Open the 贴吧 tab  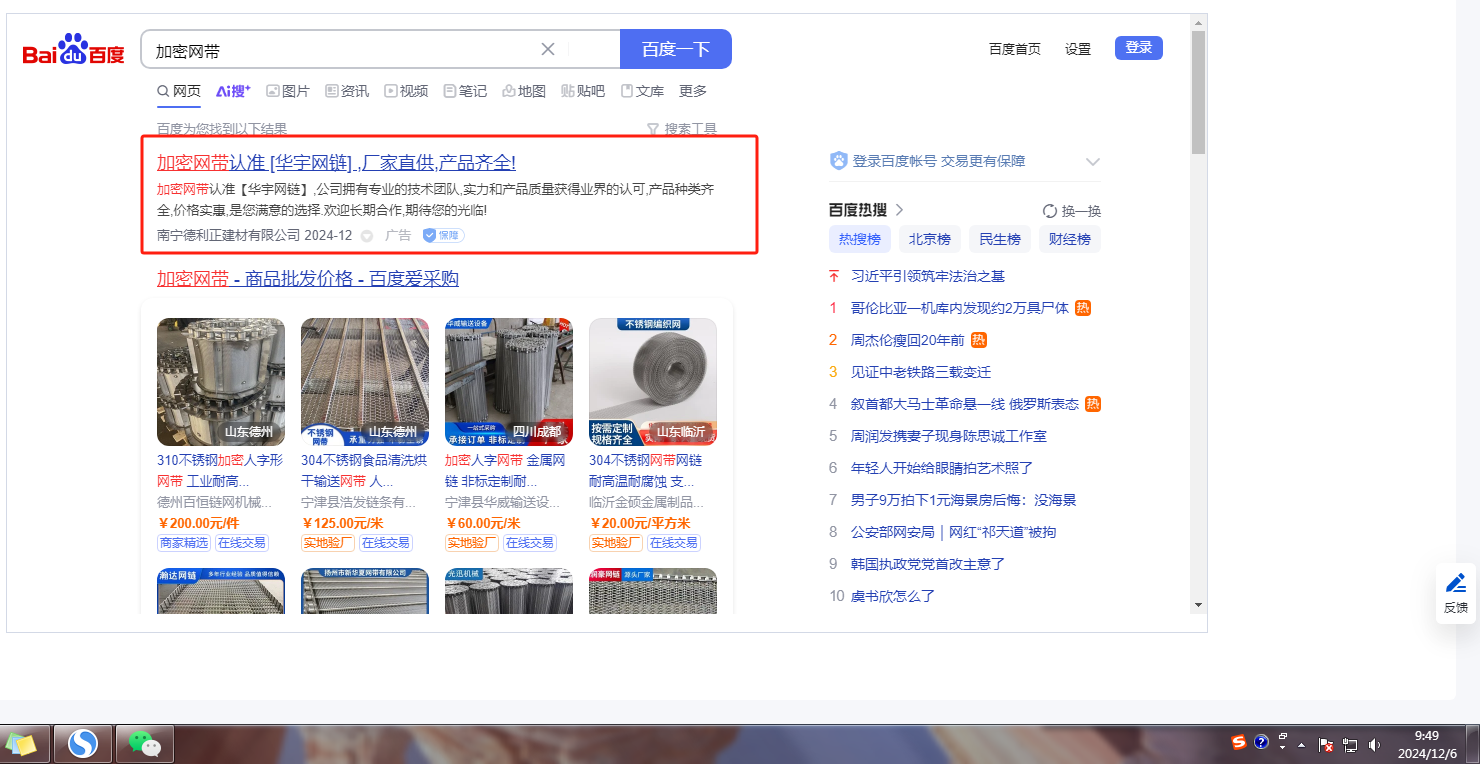(583, 91)
